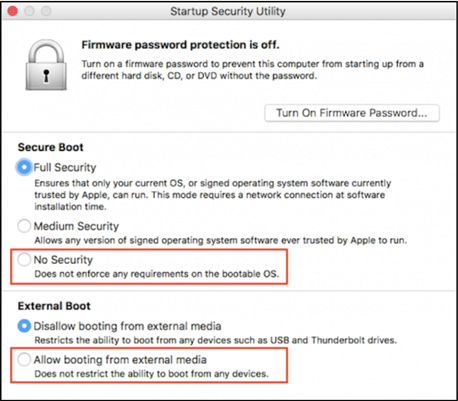Click the 'Turn on a firmware password' description

tap(253, 70)
